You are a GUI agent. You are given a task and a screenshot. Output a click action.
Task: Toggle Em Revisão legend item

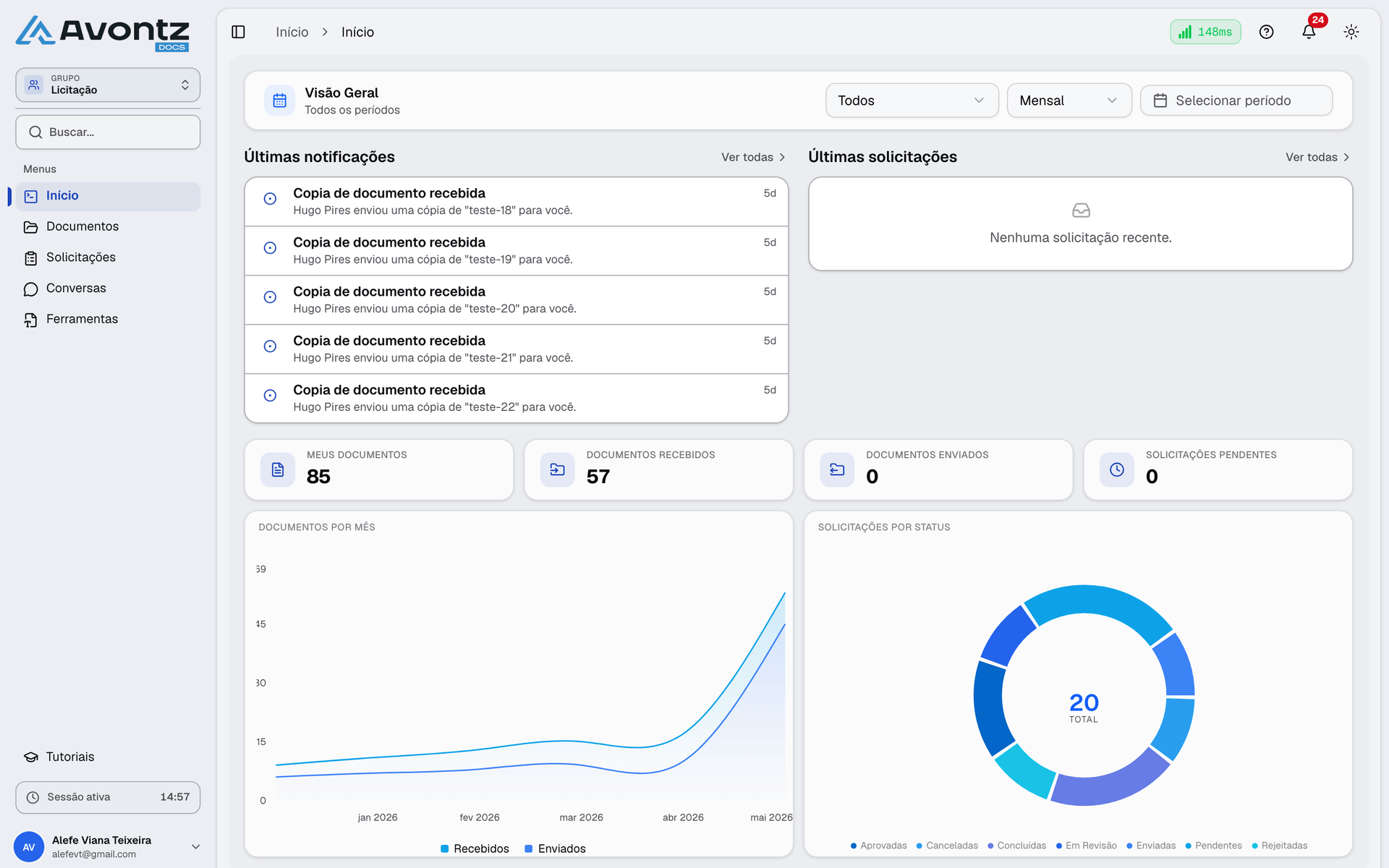pyautogui.click(x=1086, y=846)
